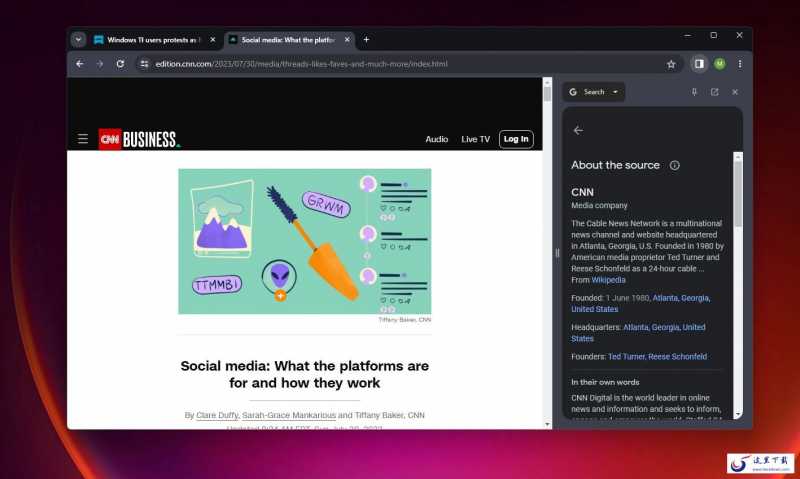This screenshot has width=800, height=479.
Task: Open the CNN hamburger menu
Action: [83, 139]
